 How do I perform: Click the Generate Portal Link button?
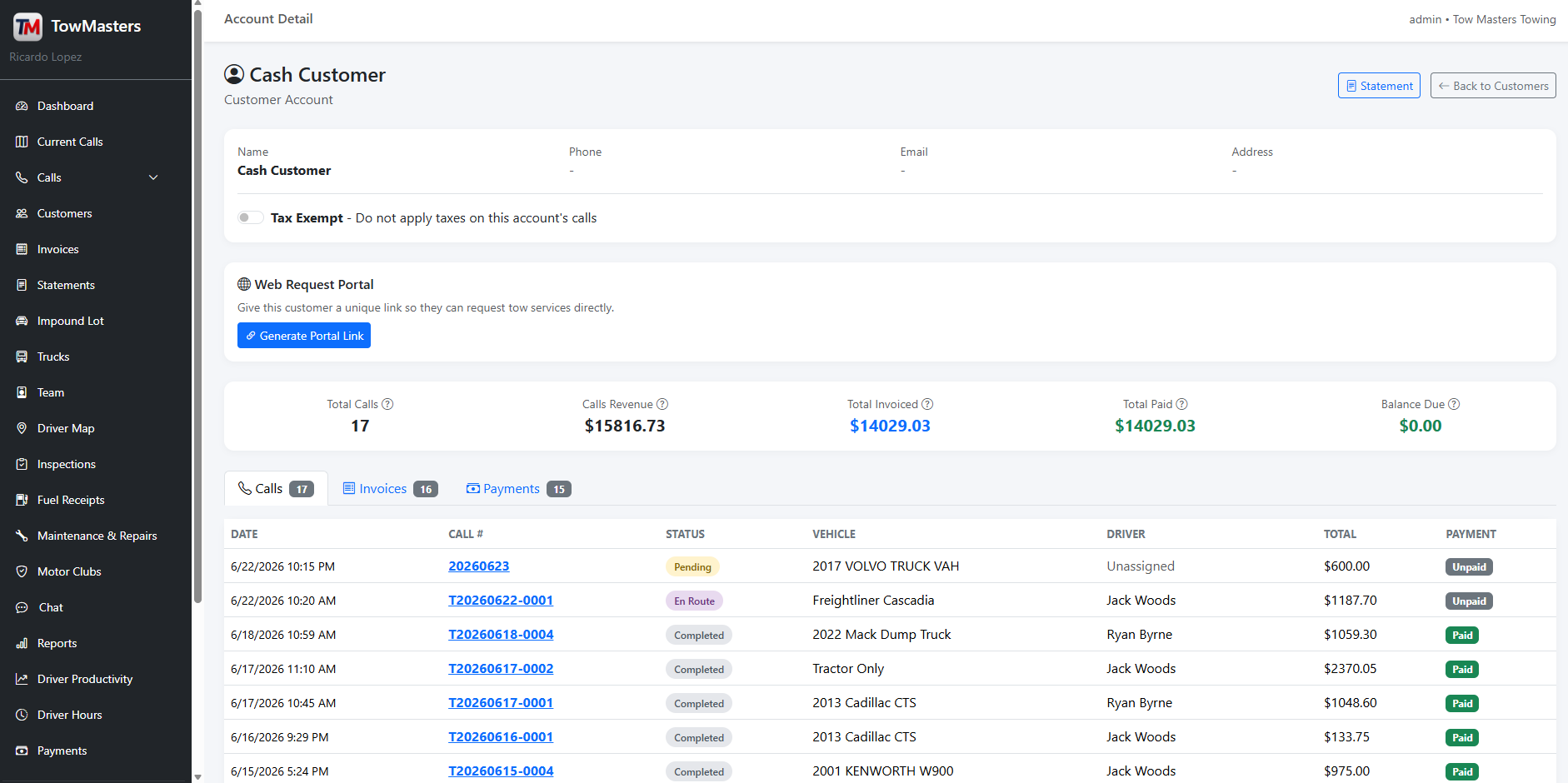[x=304, y=336]
